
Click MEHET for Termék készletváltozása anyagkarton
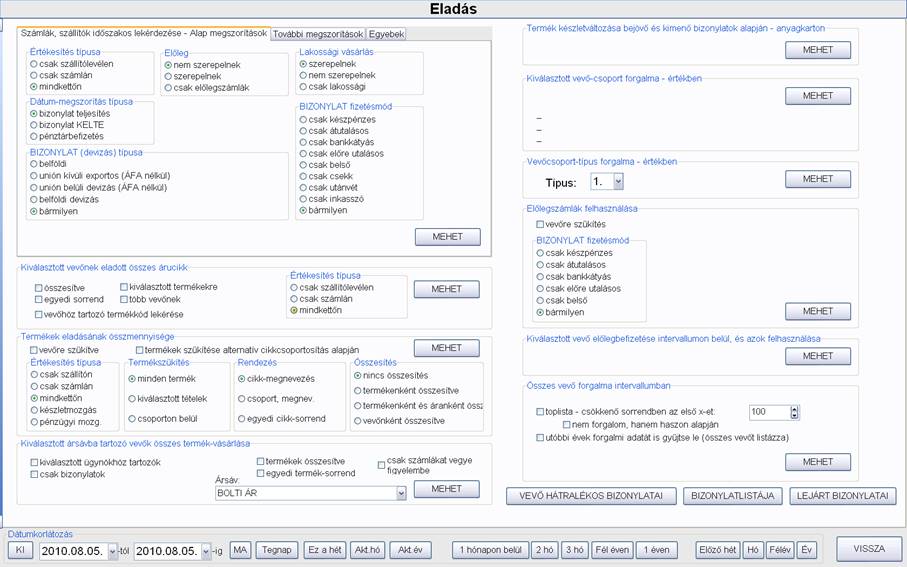click(x=817, y=50)
